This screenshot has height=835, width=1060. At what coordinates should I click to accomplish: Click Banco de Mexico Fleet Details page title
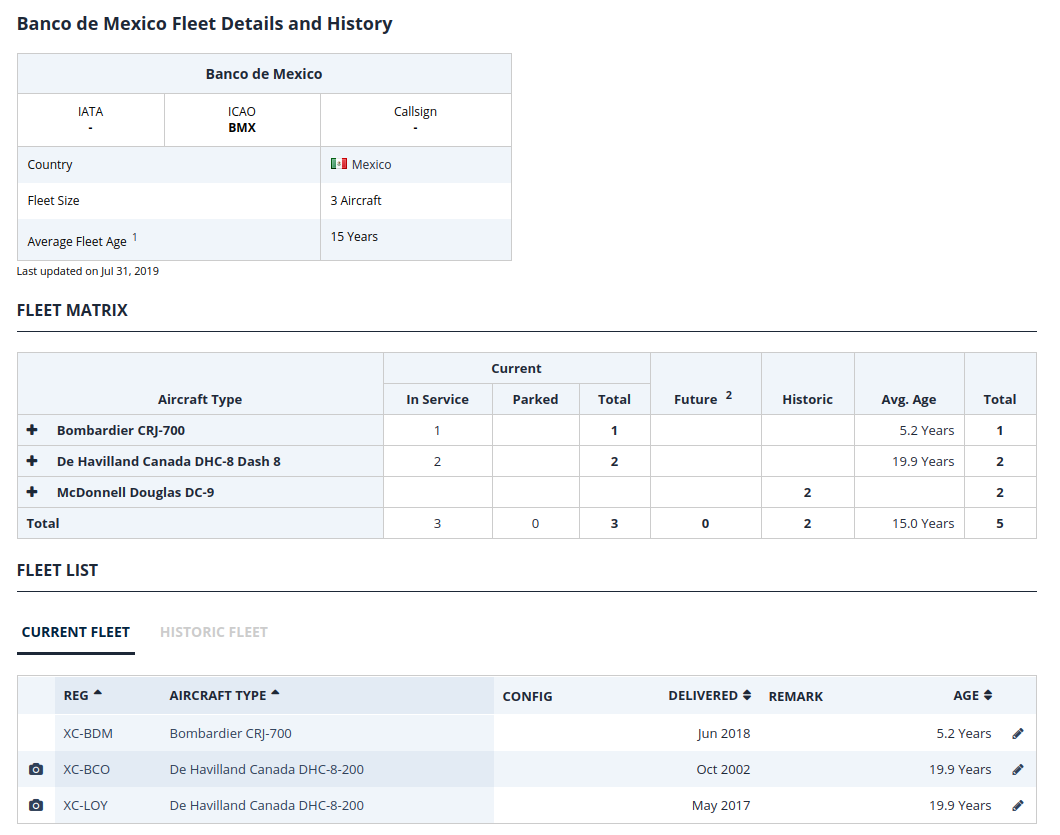coord(204,24)
